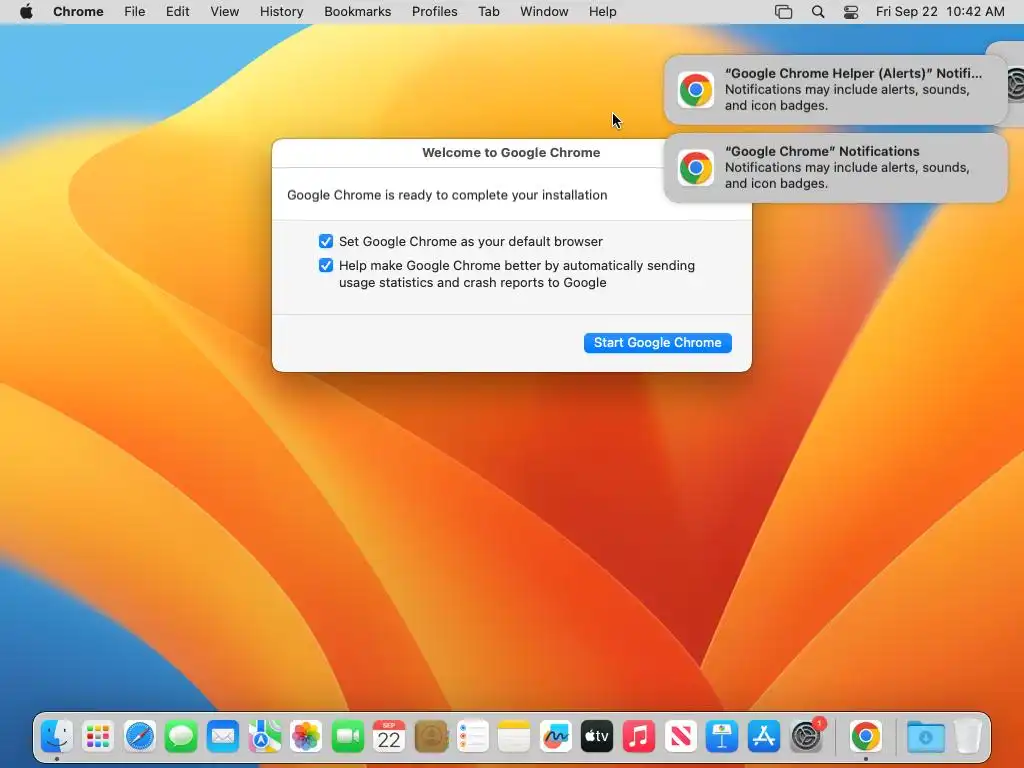
Task: Open Apple TV app in Dock
Action: pos(597,737)
